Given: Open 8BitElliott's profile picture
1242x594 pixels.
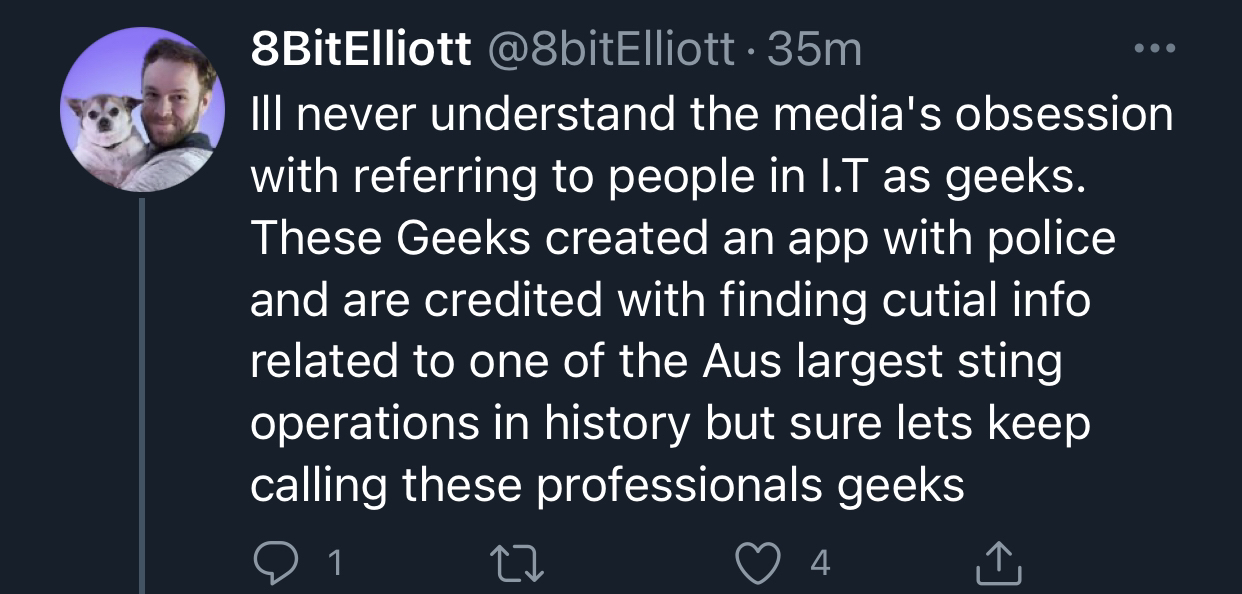Looking at the screenshot, I should click(143, 110).
